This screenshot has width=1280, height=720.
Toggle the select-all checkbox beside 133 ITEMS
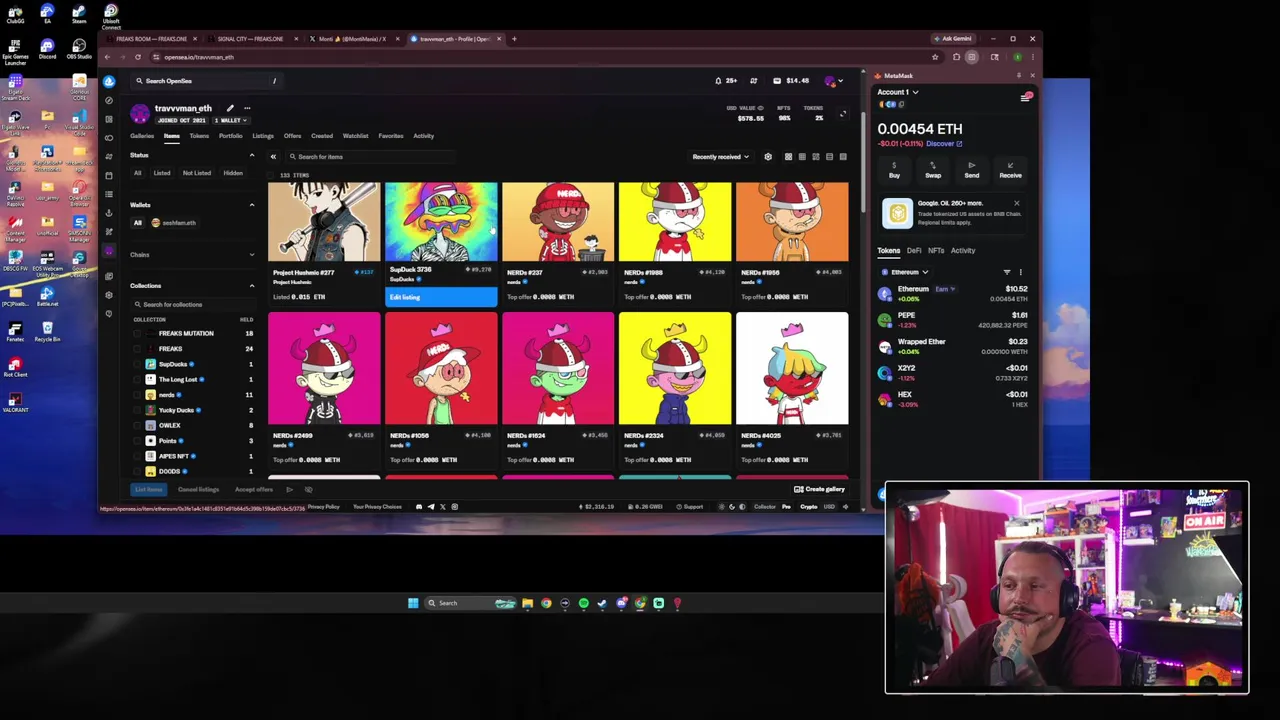(272, 175)
